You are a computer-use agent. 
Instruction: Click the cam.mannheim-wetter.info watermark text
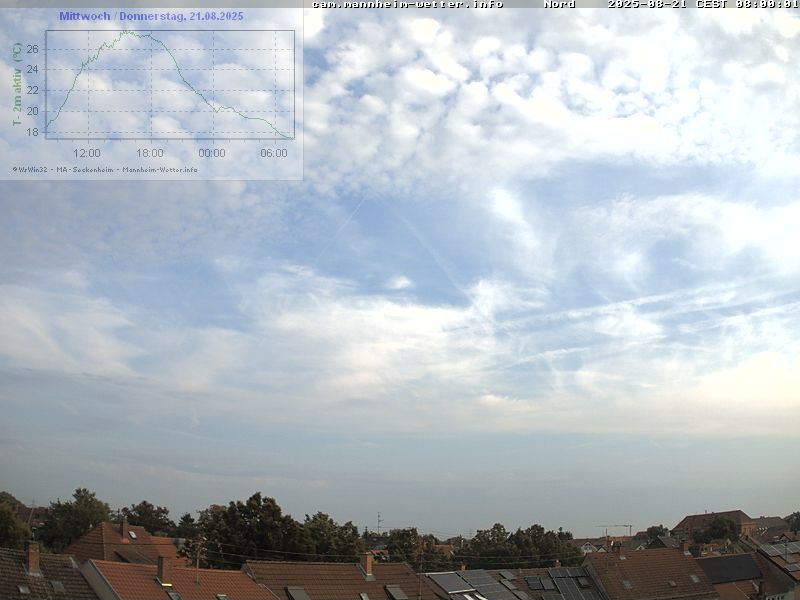coord(407,4)
